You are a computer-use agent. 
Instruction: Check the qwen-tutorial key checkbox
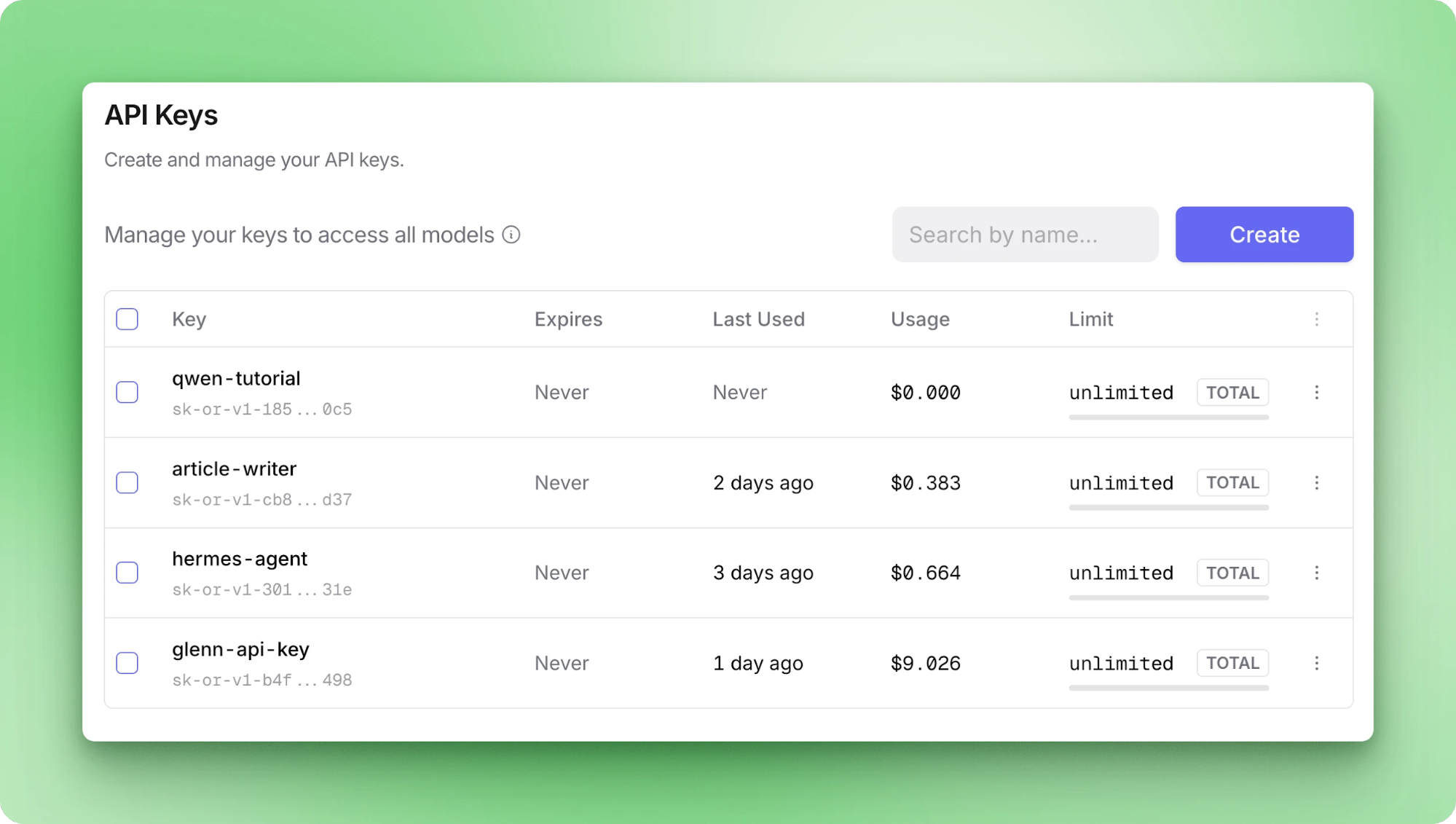(127, 393)
